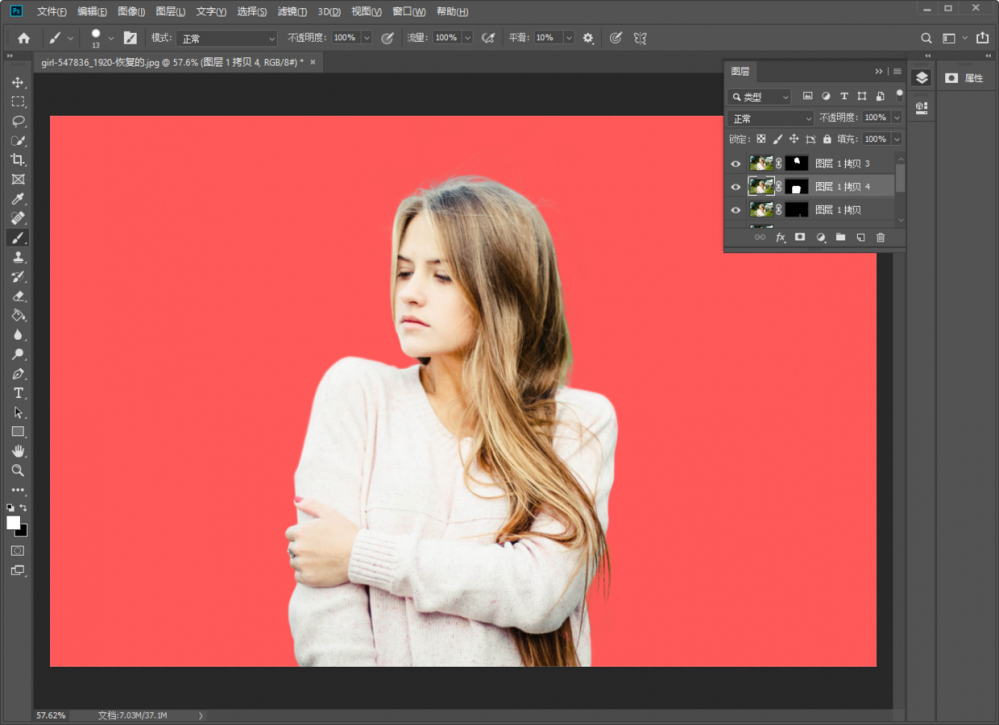Pick the Eyedropper tool
Screen dimensions: 999x725
click(18, 199)
